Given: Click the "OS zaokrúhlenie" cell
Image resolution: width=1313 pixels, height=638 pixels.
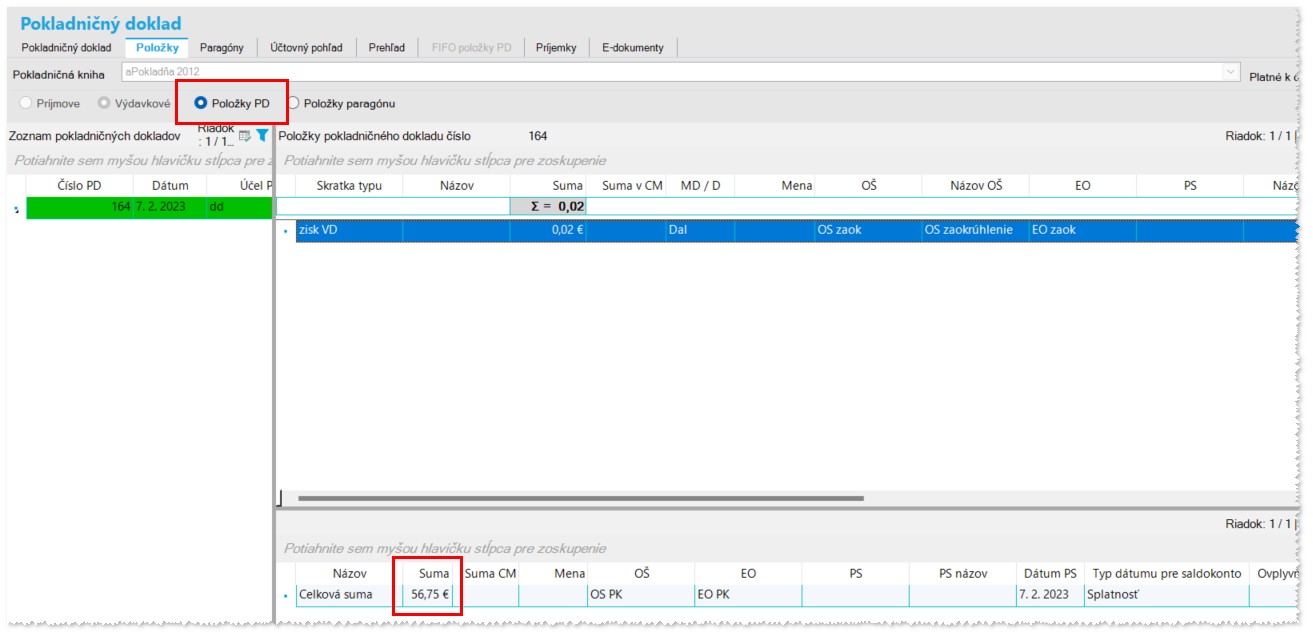Looking at the screenshot, I should pos(975,230).
